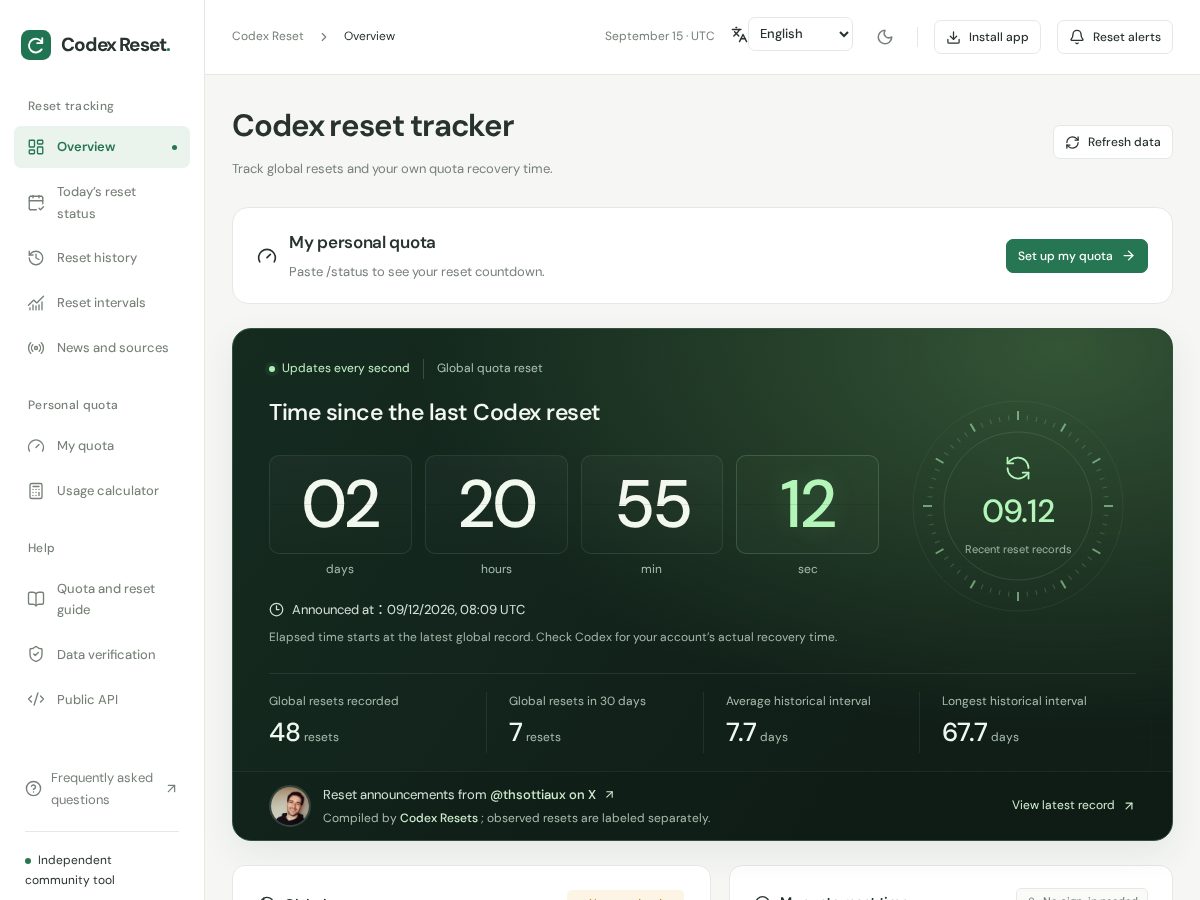Click the translate language icon

click(x=739, y=35)
